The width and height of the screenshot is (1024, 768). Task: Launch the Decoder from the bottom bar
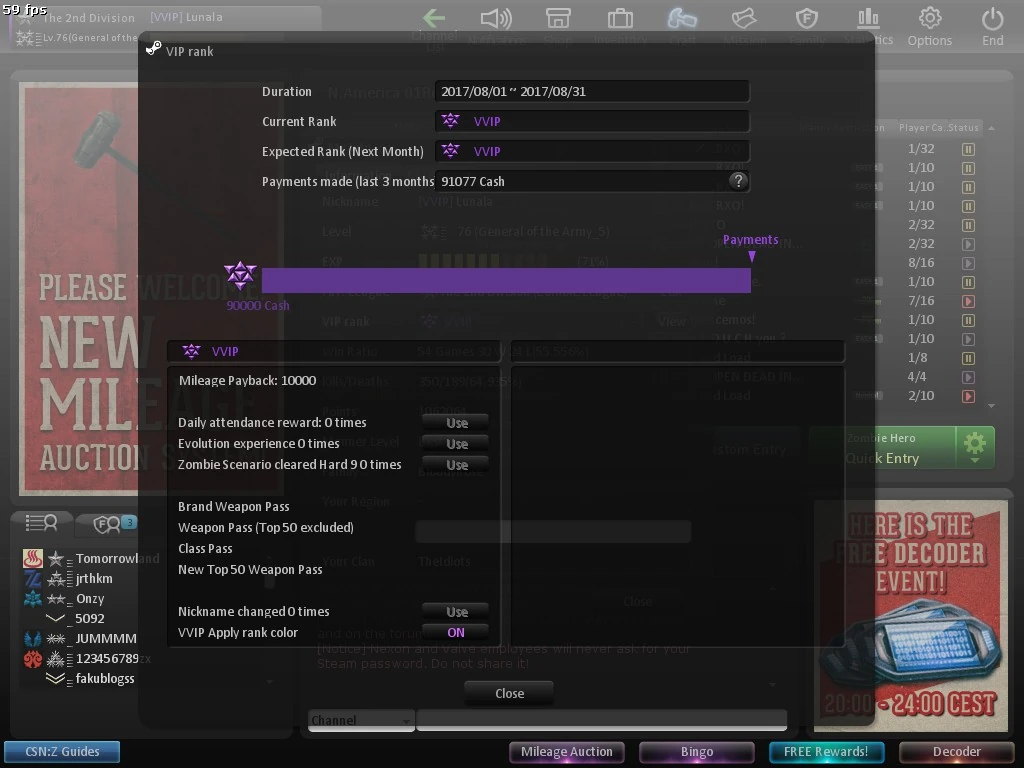point(956,751)
